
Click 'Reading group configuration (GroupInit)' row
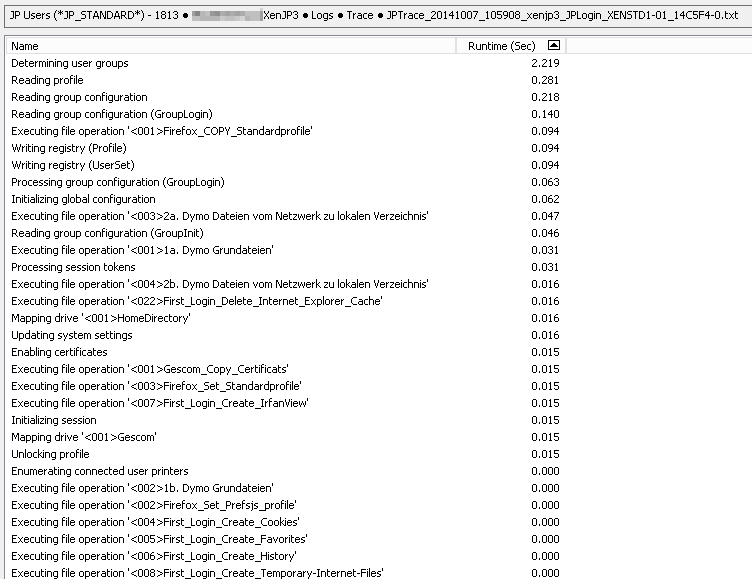107,233
